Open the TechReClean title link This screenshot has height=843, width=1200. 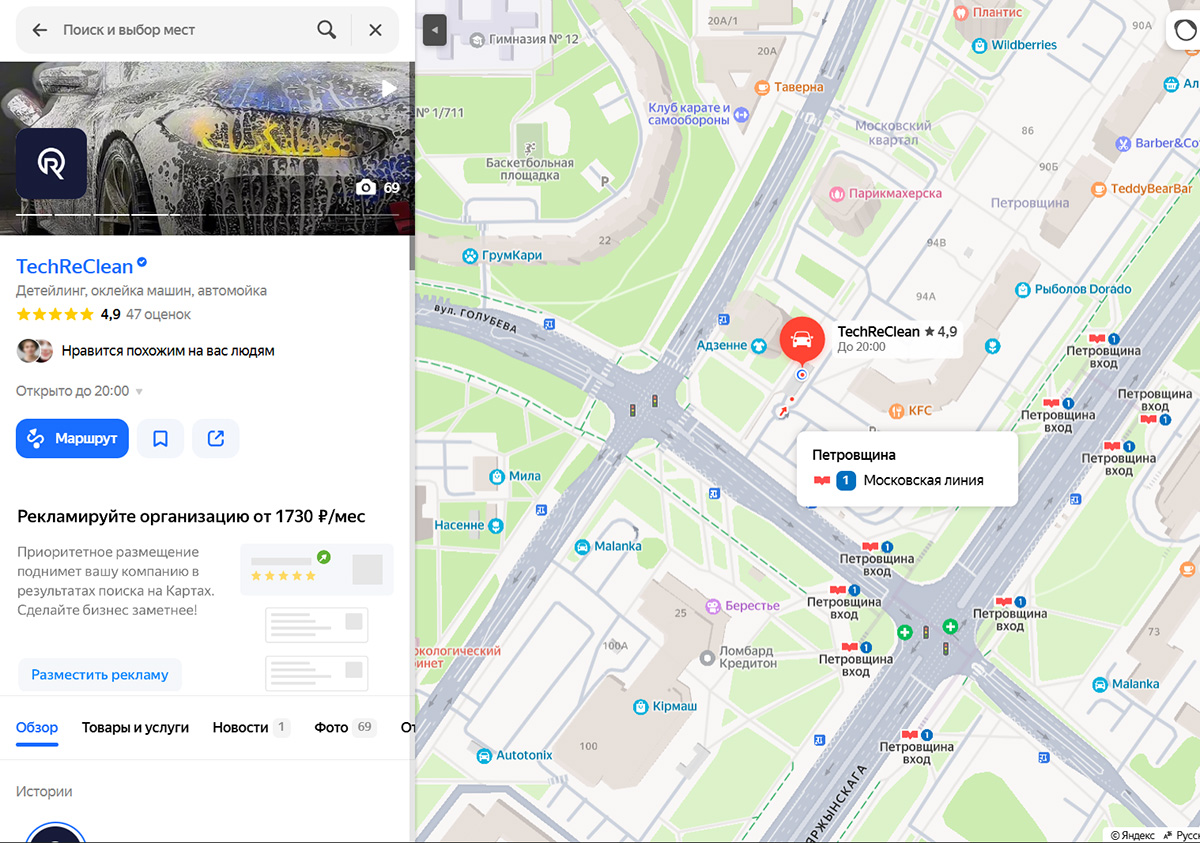coord(75,267)
